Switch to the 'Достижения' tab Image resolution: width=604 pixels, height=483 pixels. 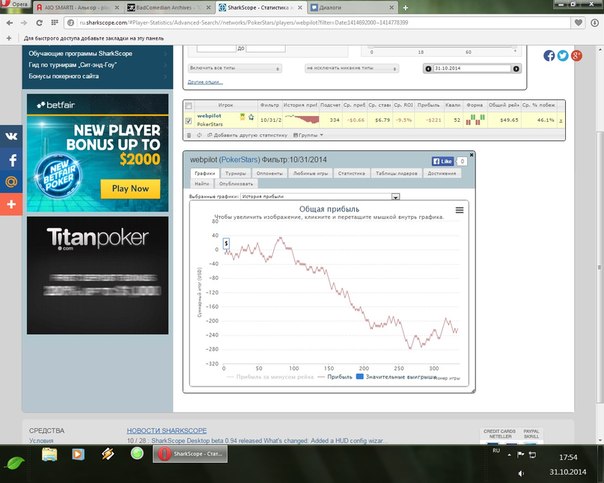pyautogui.click(x=441, y=173)
